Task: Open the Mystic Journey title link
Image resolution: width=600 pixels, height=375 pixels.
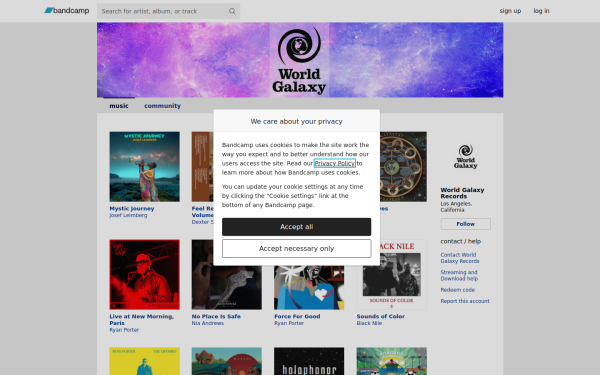Action: pyautogui.click(x=132, y=209)
